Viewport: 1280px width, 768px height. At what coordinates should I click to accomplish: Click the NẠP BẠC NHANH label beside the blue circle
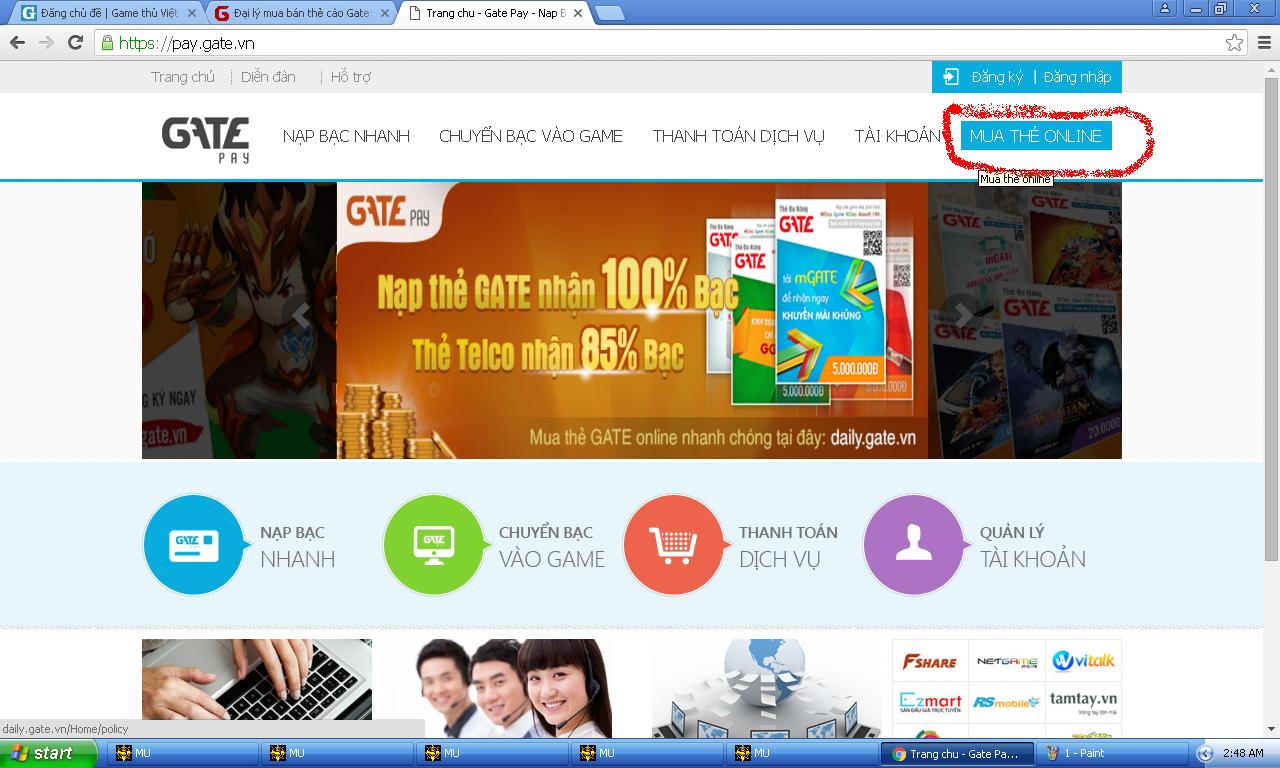tap(298, 546)
